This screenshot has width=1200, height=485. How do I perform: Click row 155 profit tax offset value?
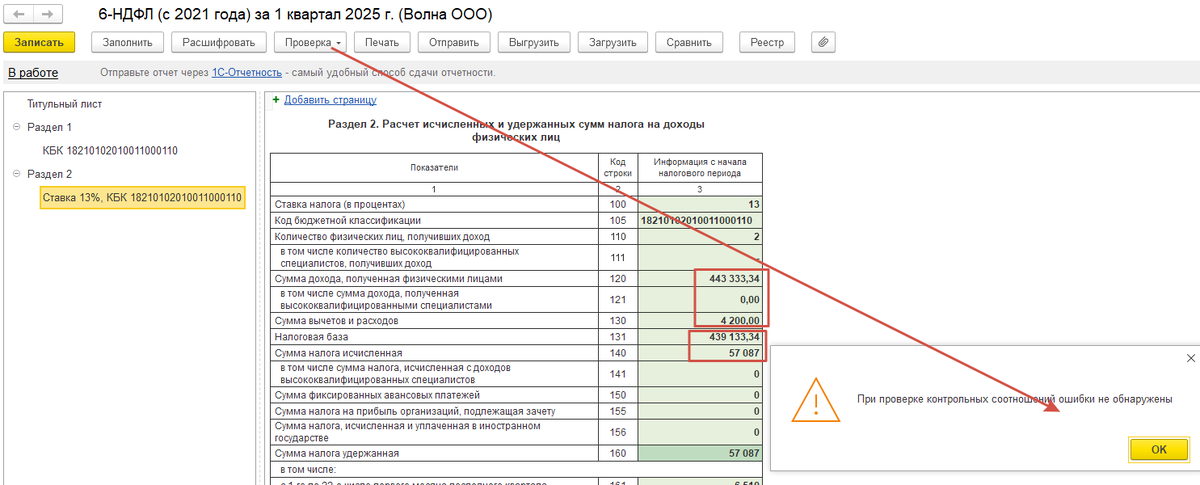click(700, 411)
